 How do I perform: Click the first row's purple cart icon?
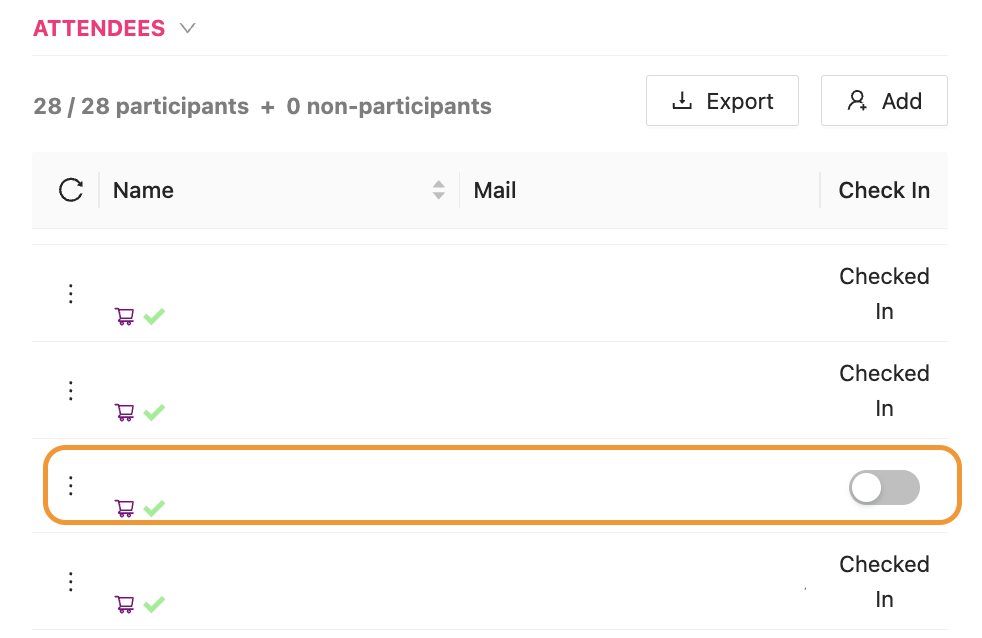point(125,317)
